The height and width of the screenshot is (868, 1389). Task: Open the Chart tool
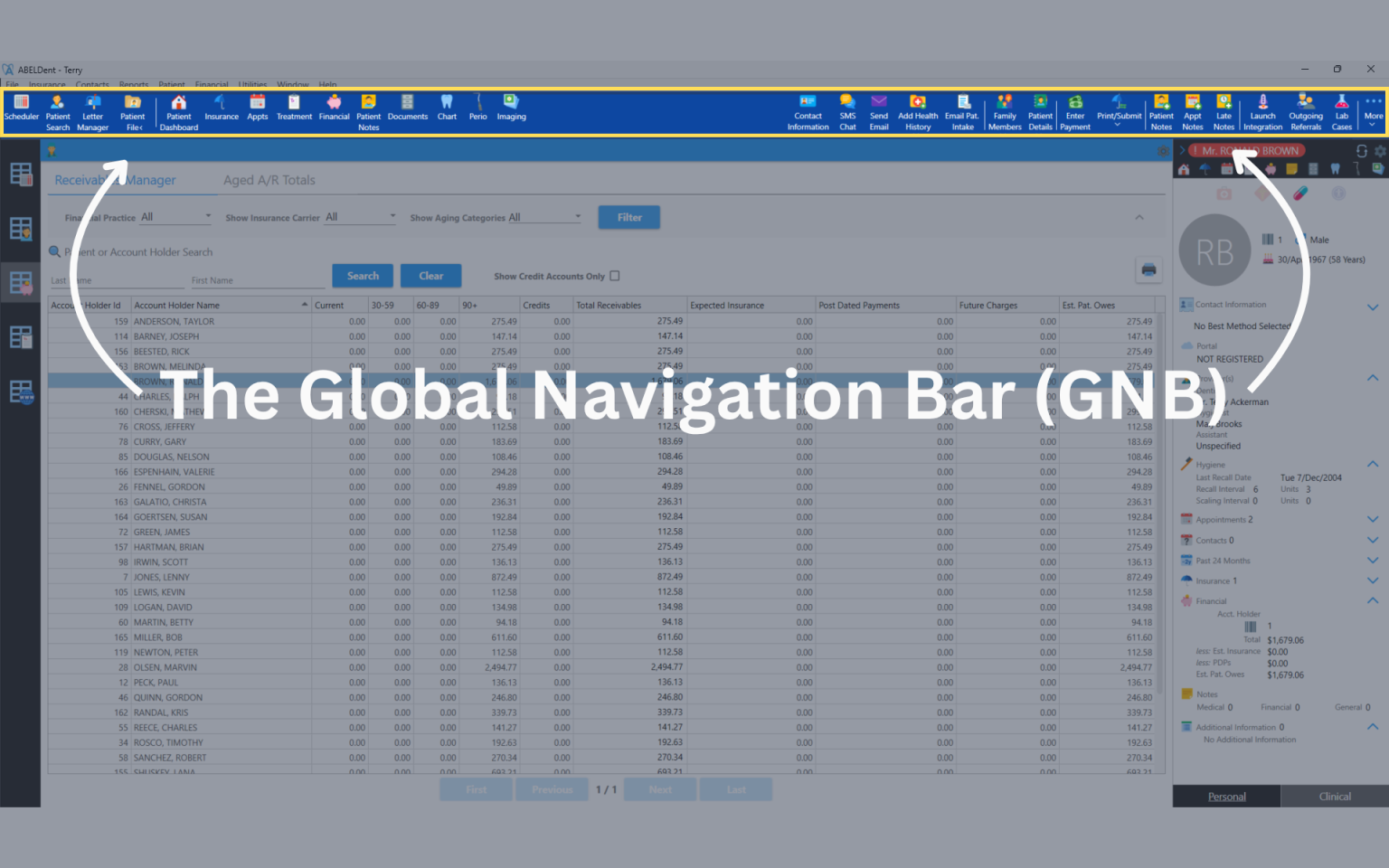pyautogui.click(x=447, y=108)
